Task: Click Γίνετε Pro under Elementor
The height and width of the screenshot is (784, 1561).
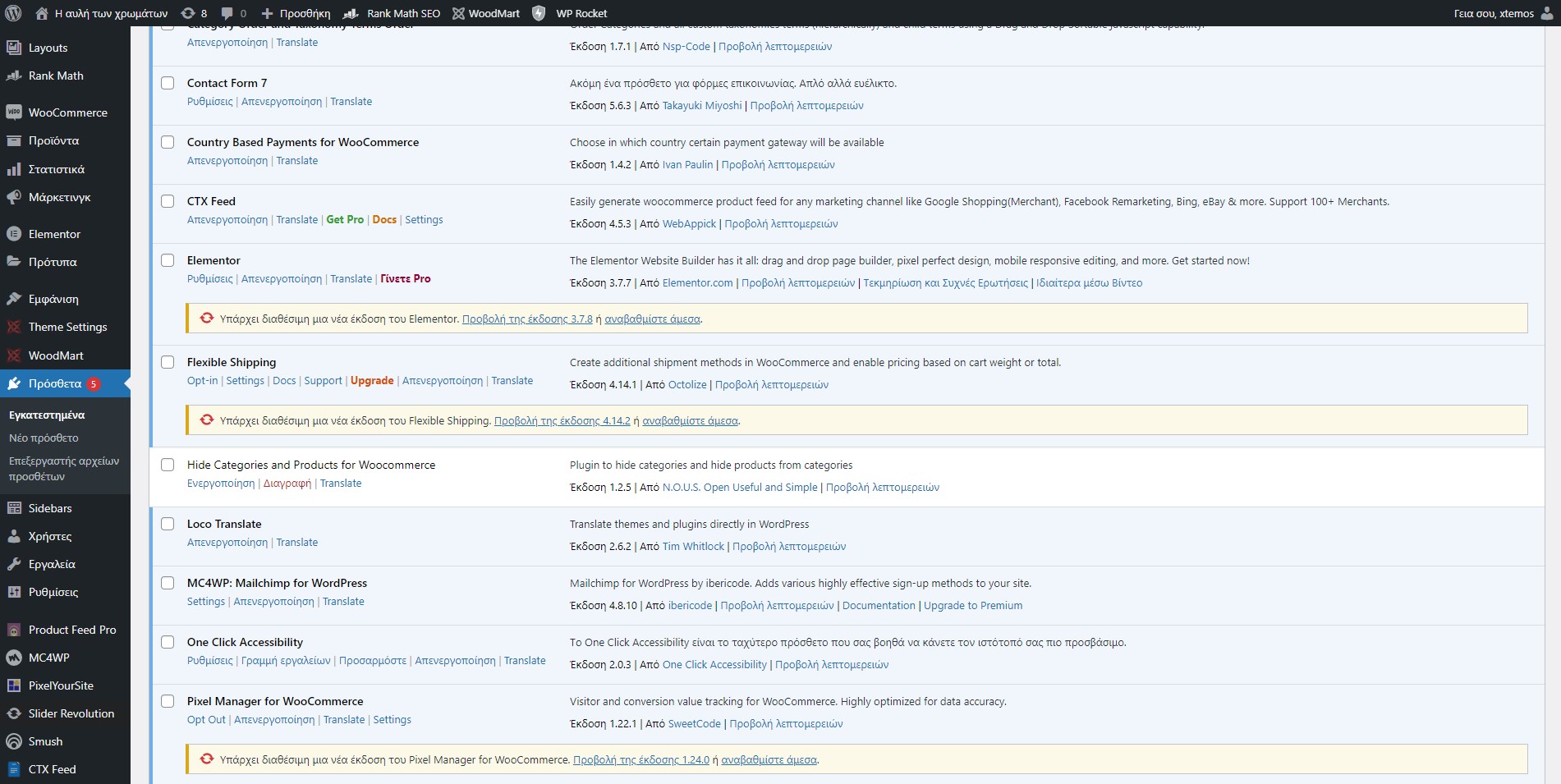Action: (406, 279)
